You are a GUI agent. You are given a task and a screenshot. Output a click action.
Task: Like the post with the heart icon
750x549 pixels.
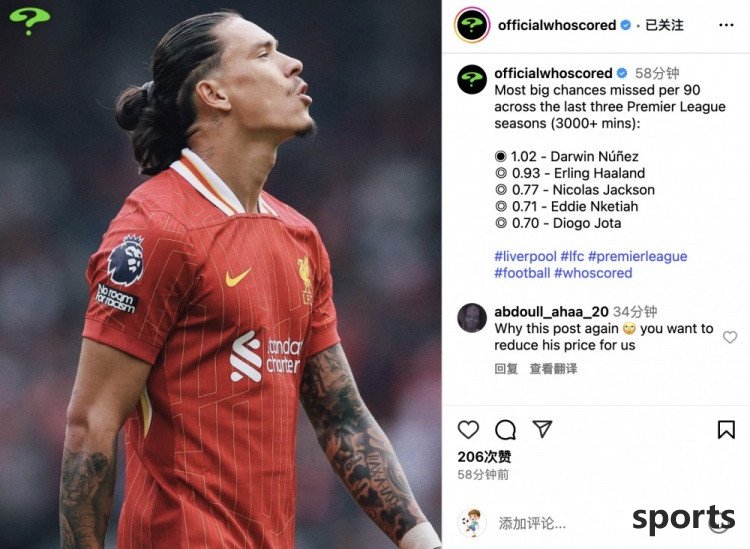pyautogui.click(x=468, y=429)
